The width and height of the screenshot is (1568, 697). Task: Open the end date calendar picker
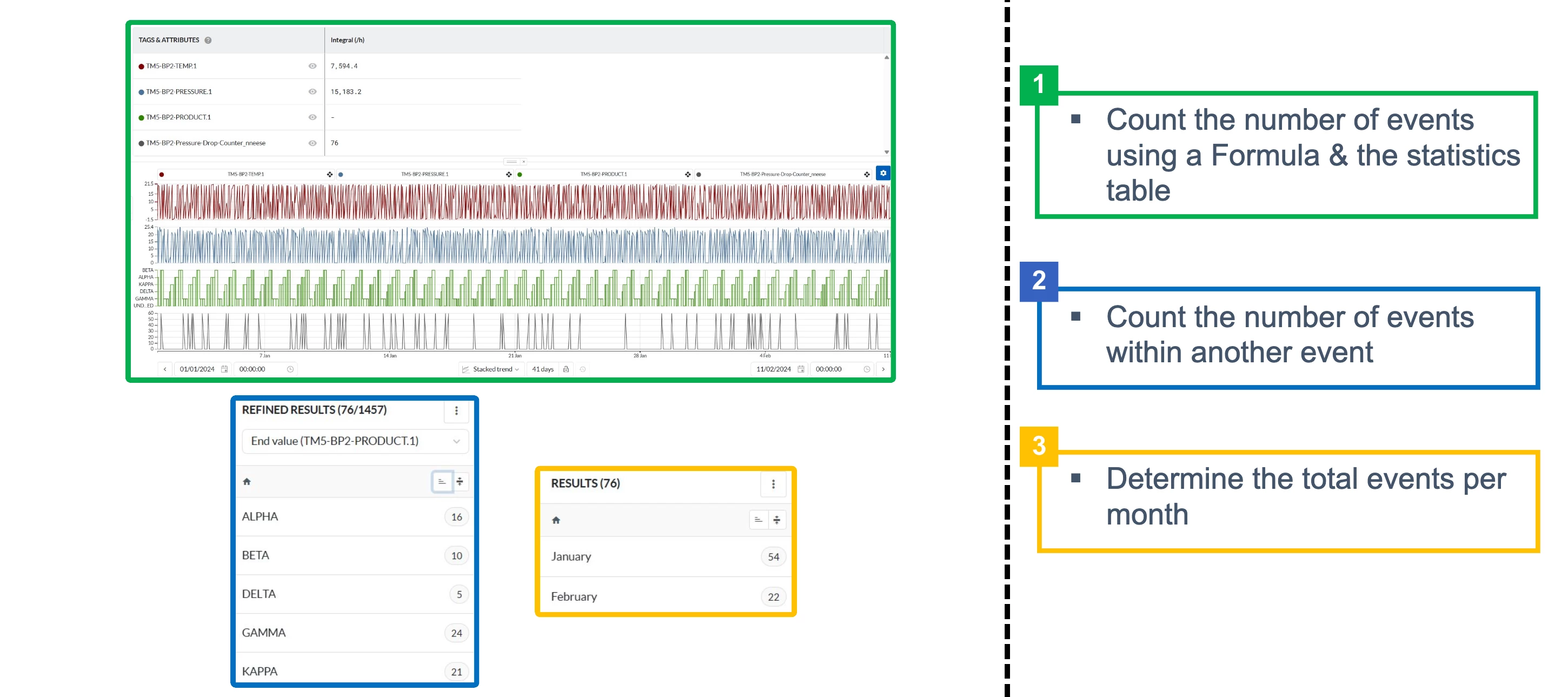(x=801, y=369)
